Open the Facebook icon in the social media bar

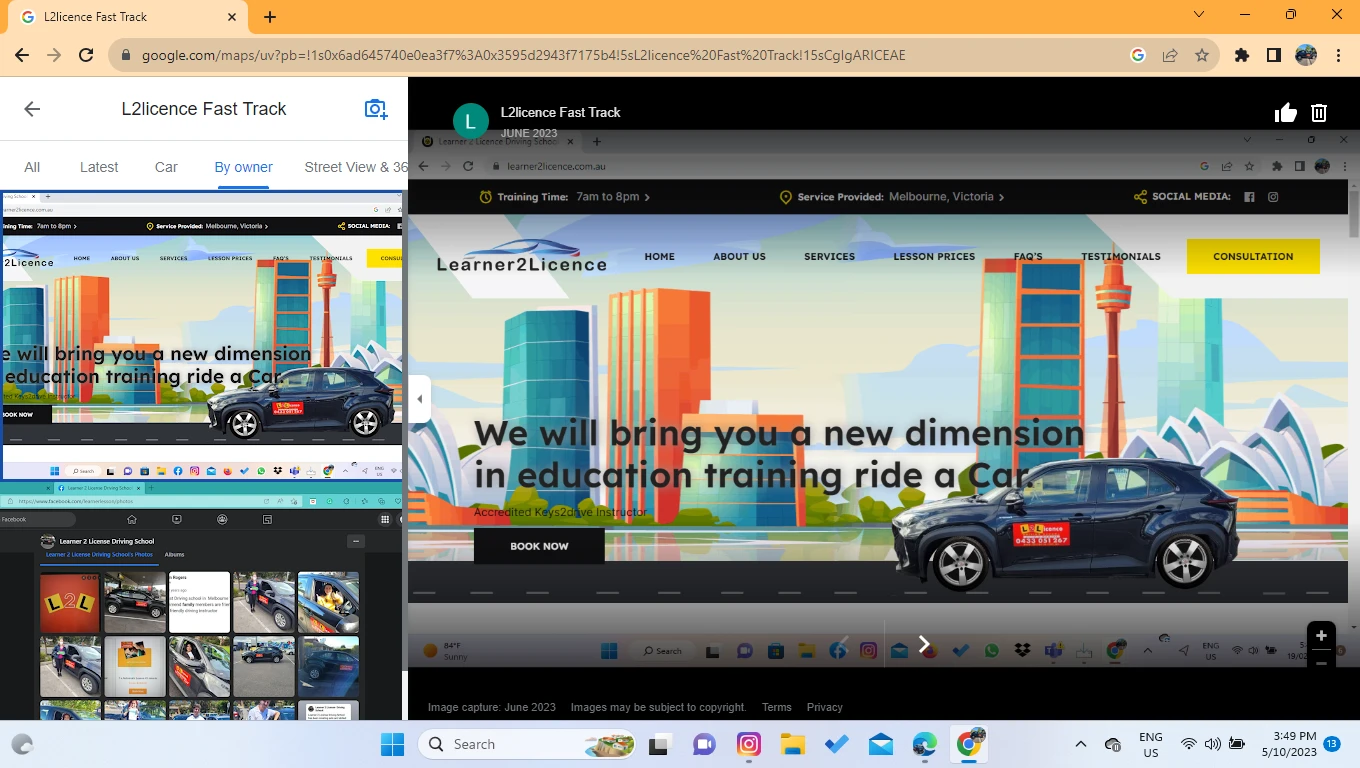coord(1249,197)
